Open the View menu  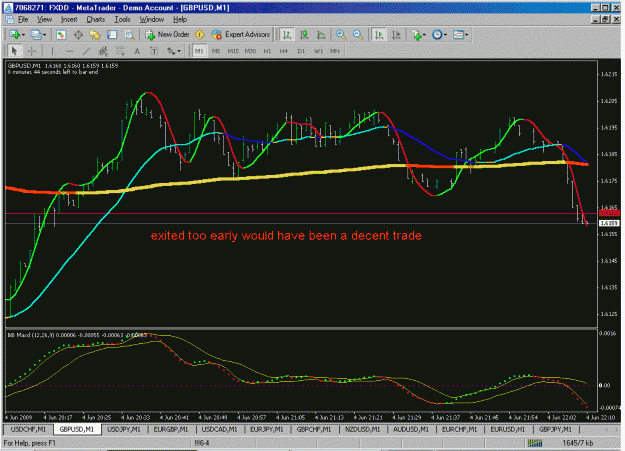(x=44, y=19)
